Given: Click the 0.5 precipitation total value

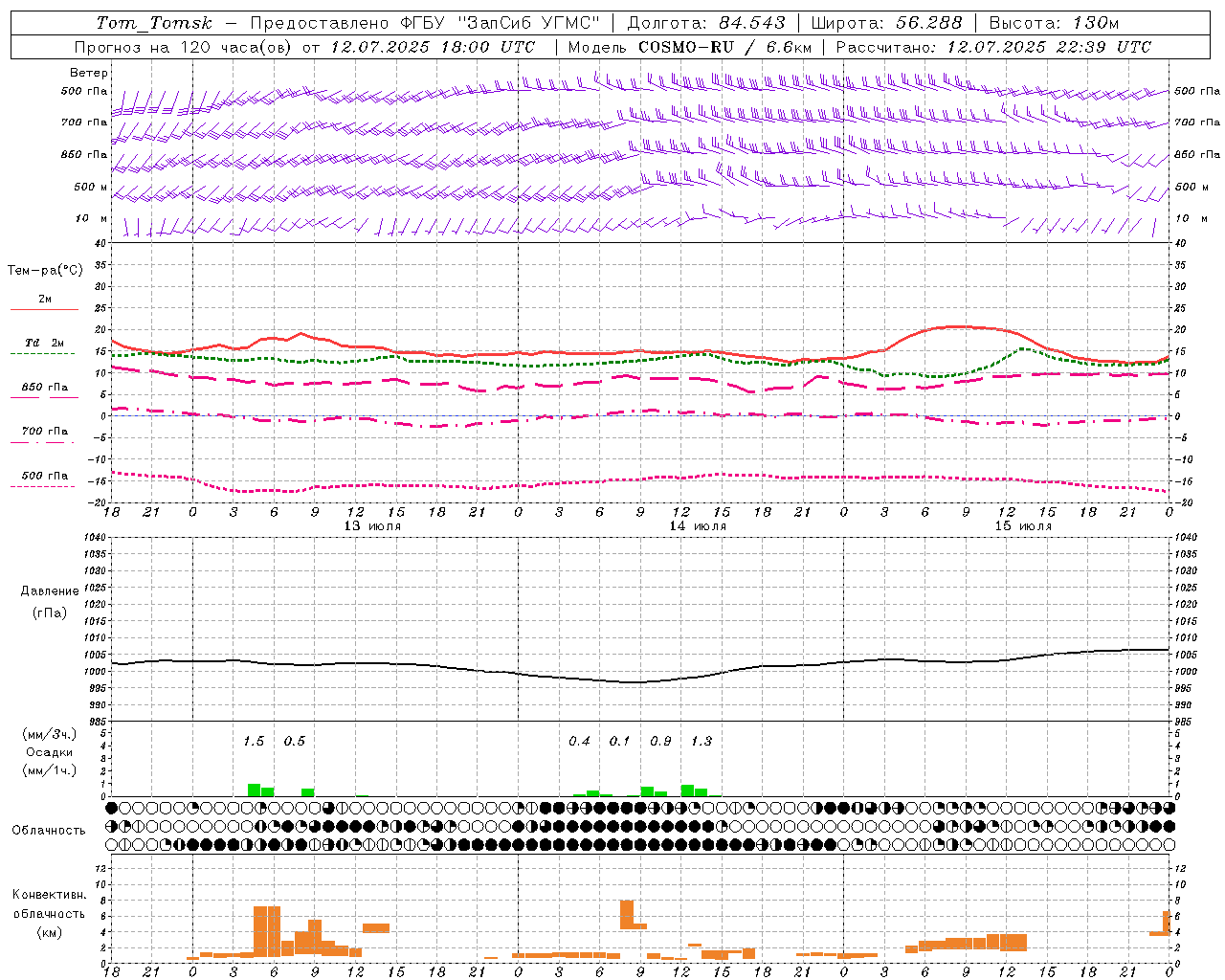Looking at the screenshot, I should (295, 741).
